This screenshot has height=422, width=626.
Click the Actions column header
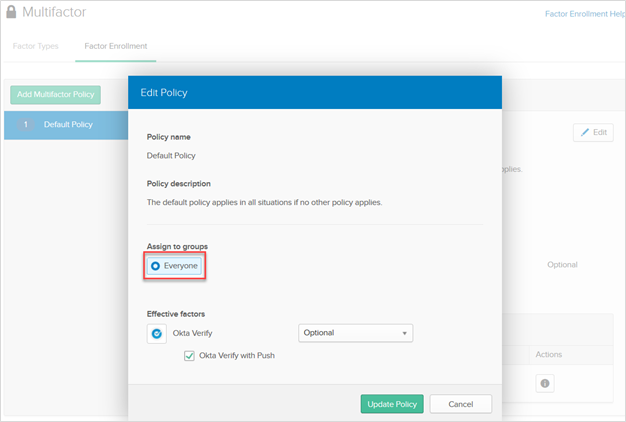pos(549,355)
